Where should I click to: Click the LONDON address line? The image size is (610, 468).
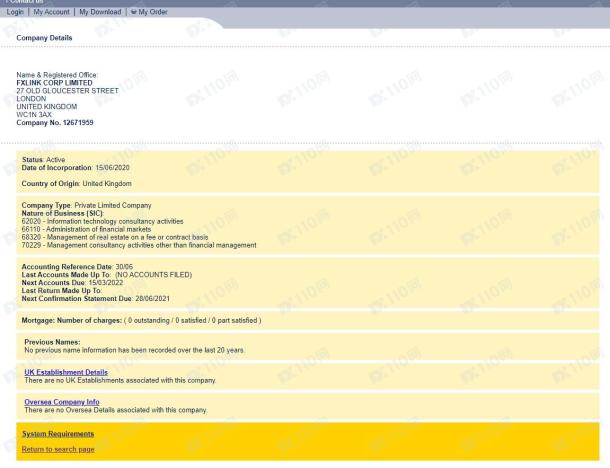point(31,99)
